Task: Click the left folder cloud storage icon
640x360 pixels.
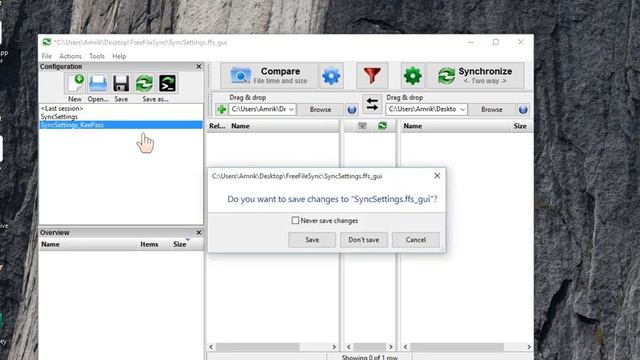Action: point(351,109)
